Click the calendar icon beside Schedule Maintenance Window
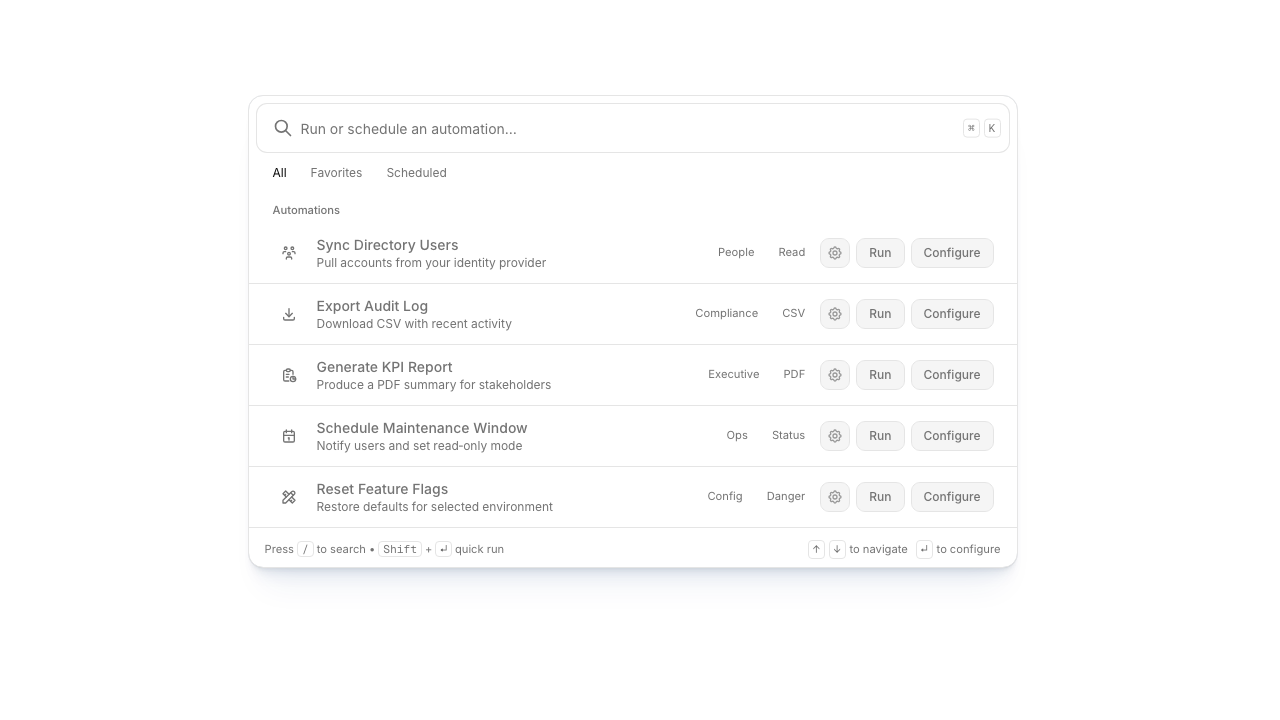 click(x=289, y=435)
